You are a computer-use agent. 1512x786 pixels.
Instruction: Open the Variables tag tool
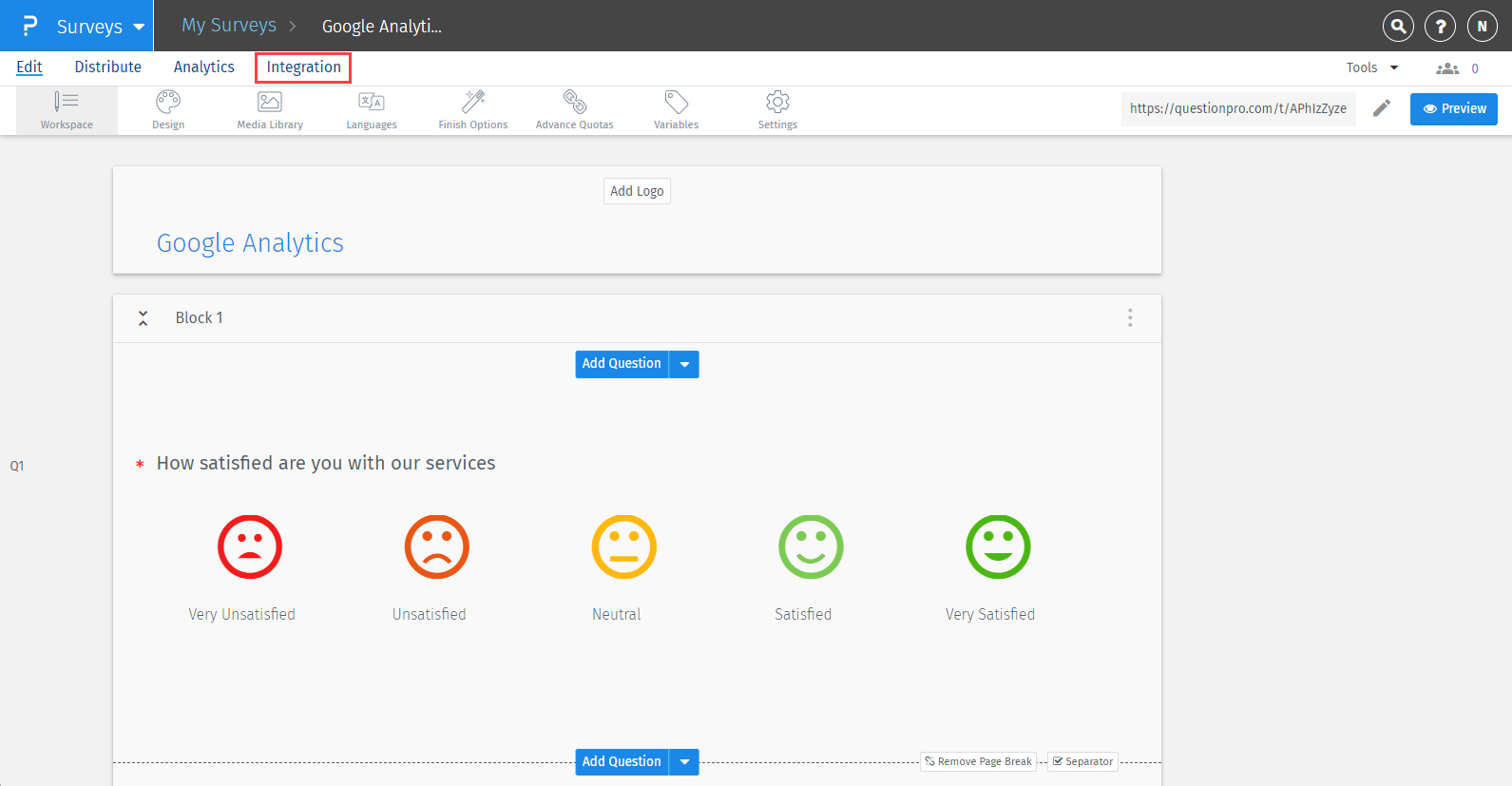[677, 110]
